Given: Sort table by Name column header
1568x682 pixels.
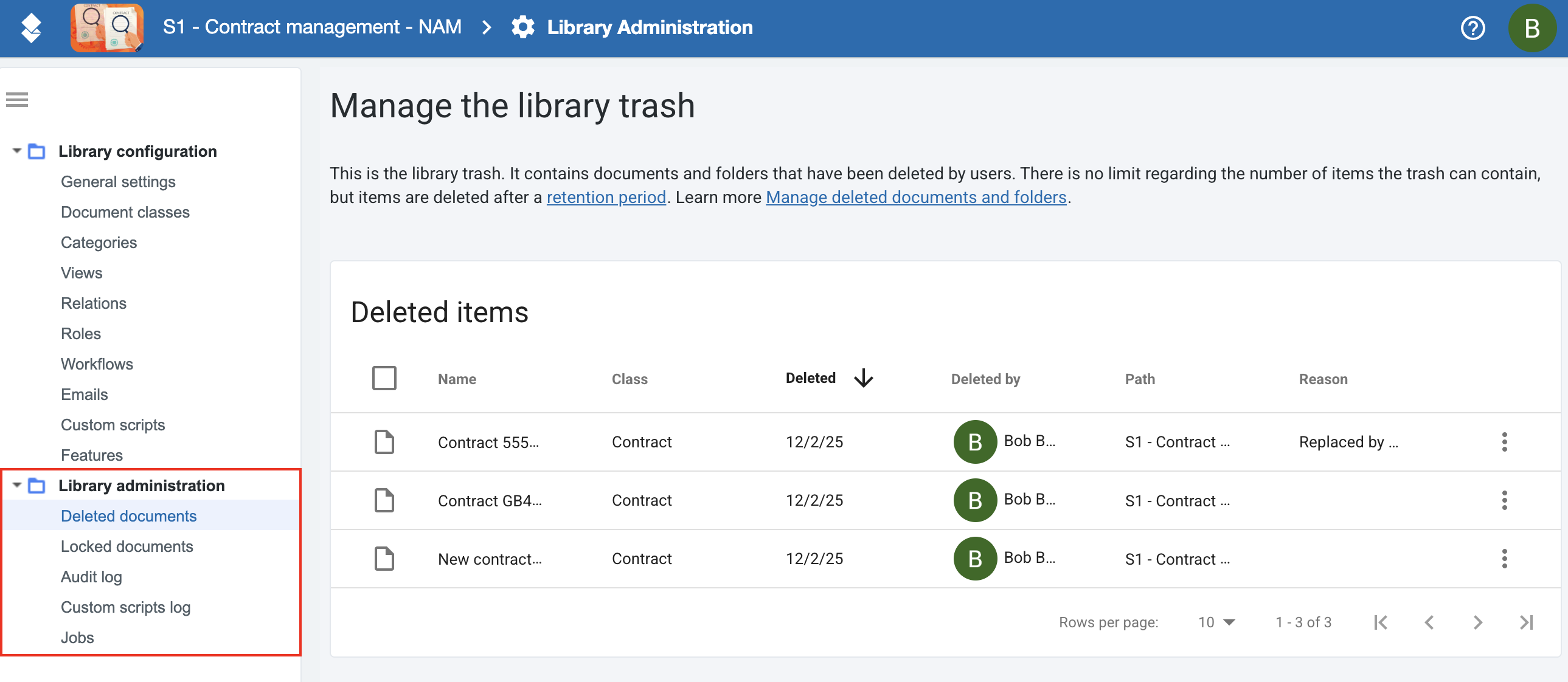Looking at the screenshot, I should pos(457,379).
